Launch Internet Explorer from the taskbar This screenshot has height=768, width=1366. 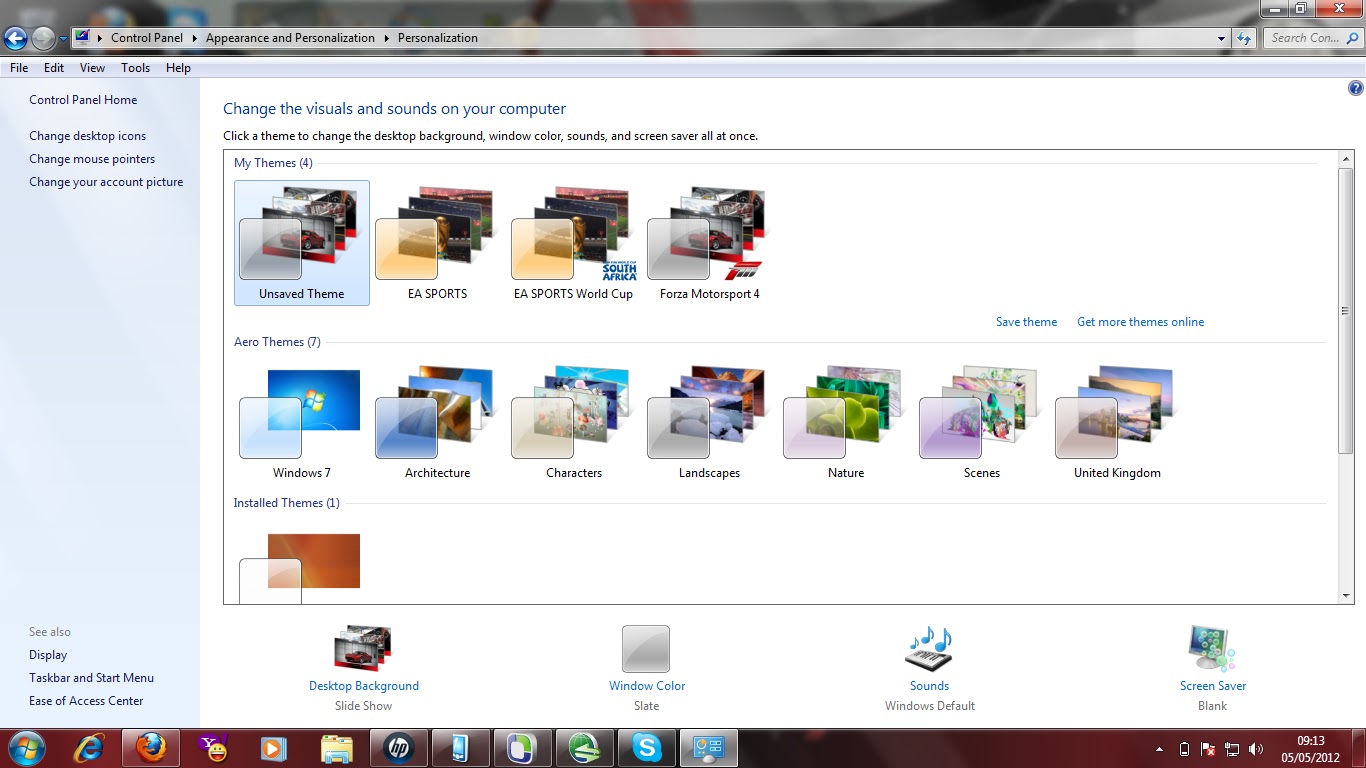[90, 748]
